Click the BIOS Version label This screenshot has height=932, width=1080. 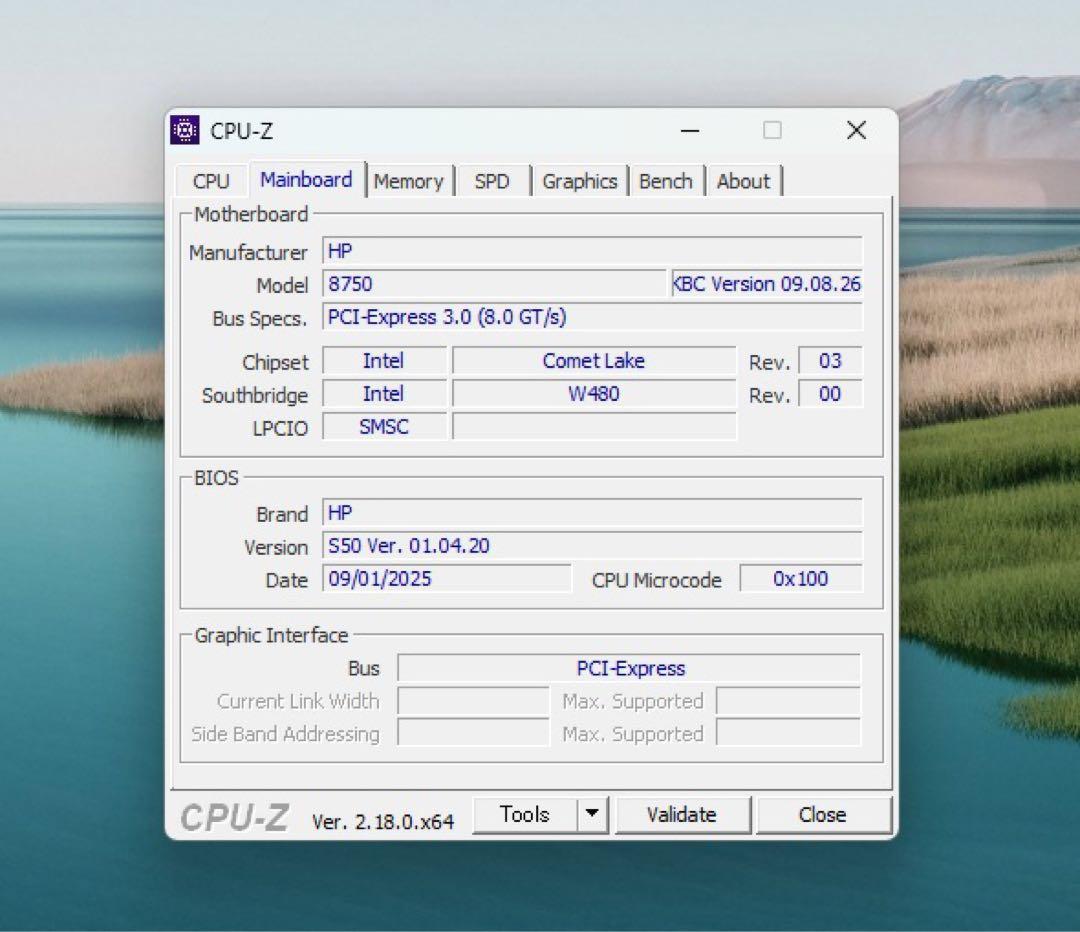(x=276, y=547)
